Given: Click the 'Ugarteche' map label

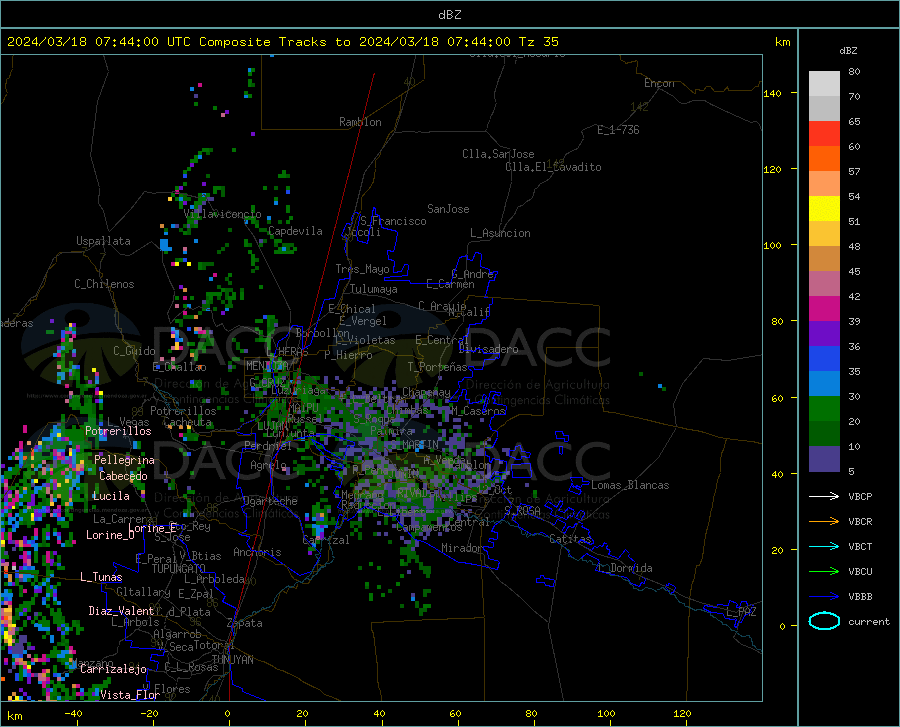Looking at the screenshot, I should click(x=270, y=501).
